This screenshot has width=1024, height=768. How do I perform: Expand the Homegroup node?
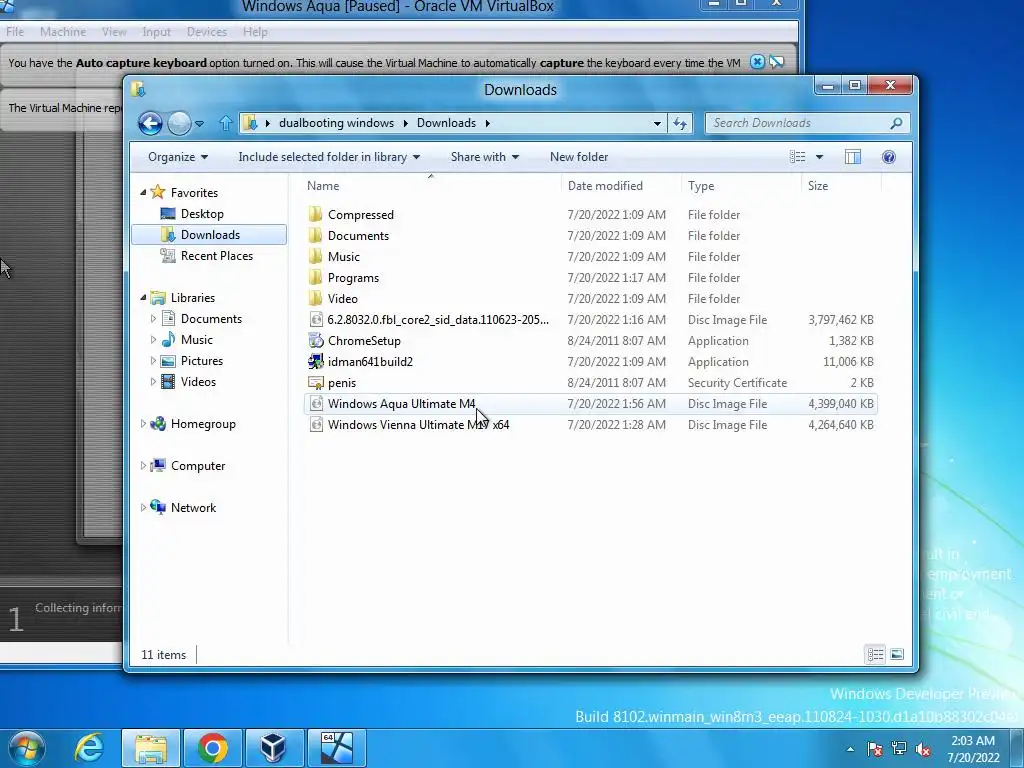coord(143,424)
